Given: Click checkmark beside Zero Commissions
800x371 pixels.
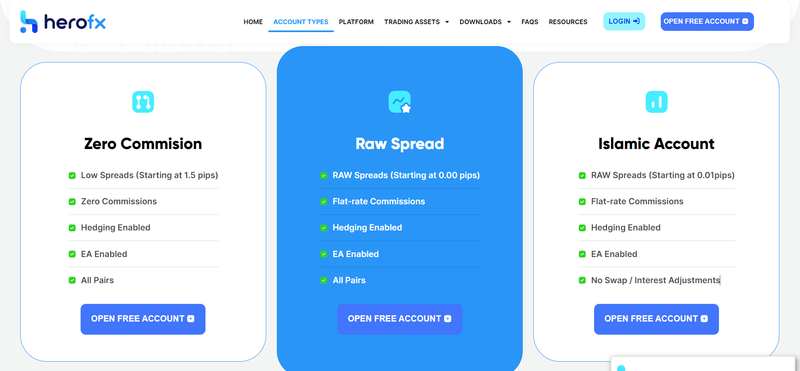Looking at the screenshot, I should 72,202.
